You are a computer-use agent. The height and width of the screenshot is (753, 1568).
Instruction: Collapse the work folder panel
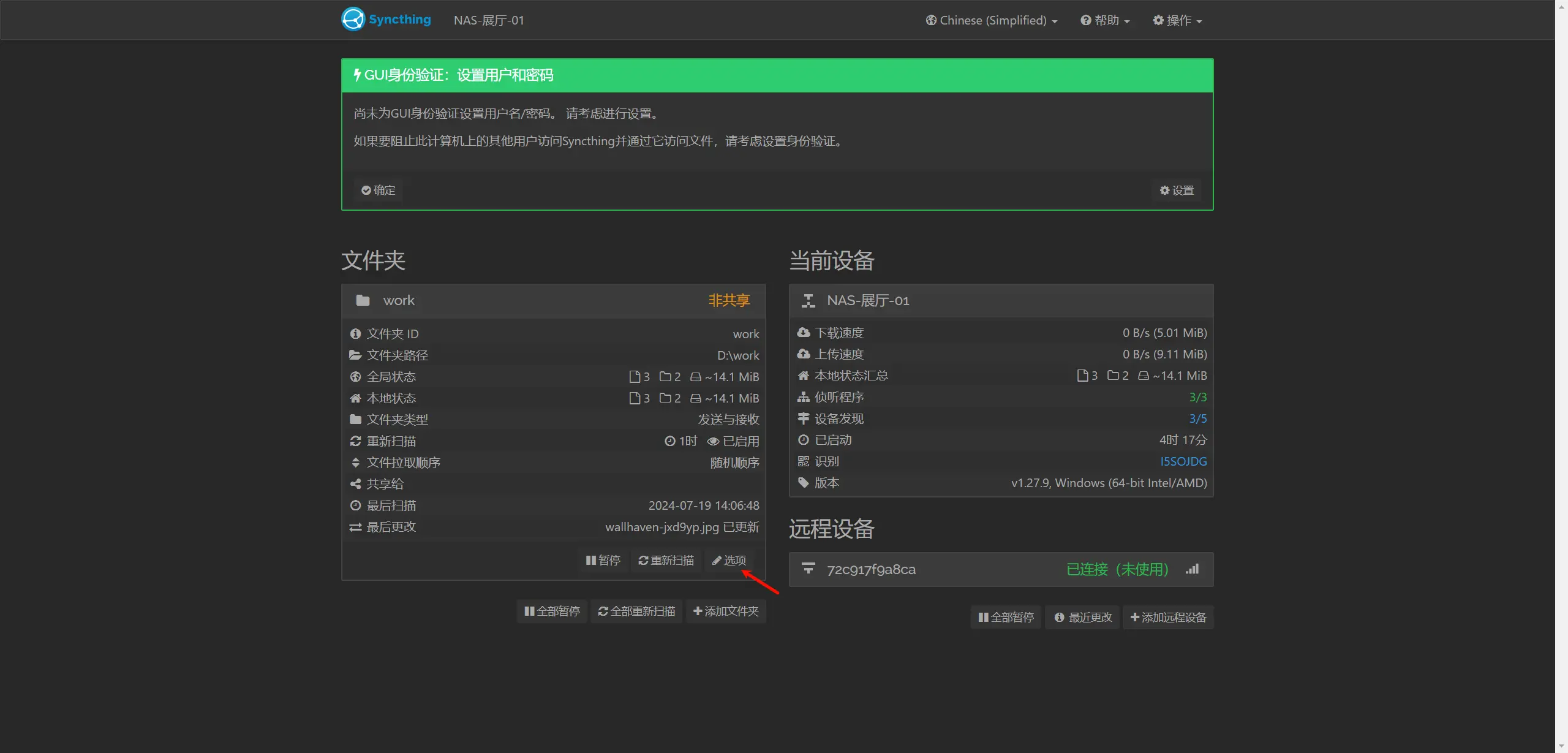tap(399, 300)
